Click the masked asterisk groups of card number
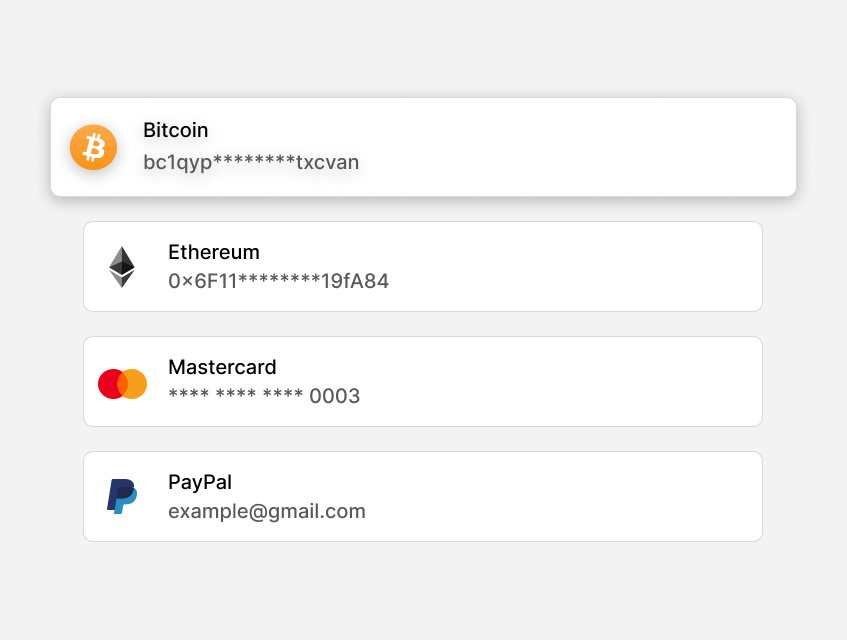This screenshot has height=640, width=847. 236,393
